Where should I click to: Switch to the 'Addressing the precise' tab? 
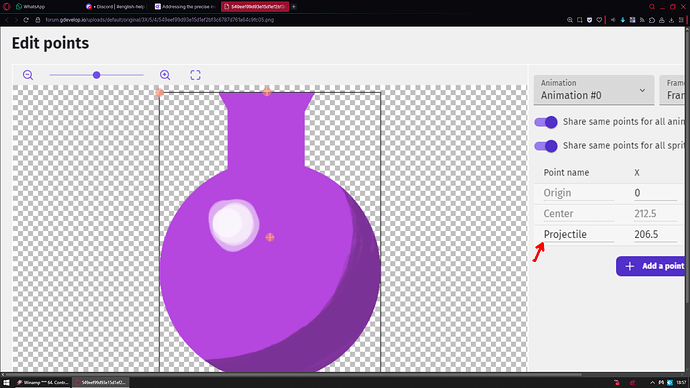pos(185,7)
